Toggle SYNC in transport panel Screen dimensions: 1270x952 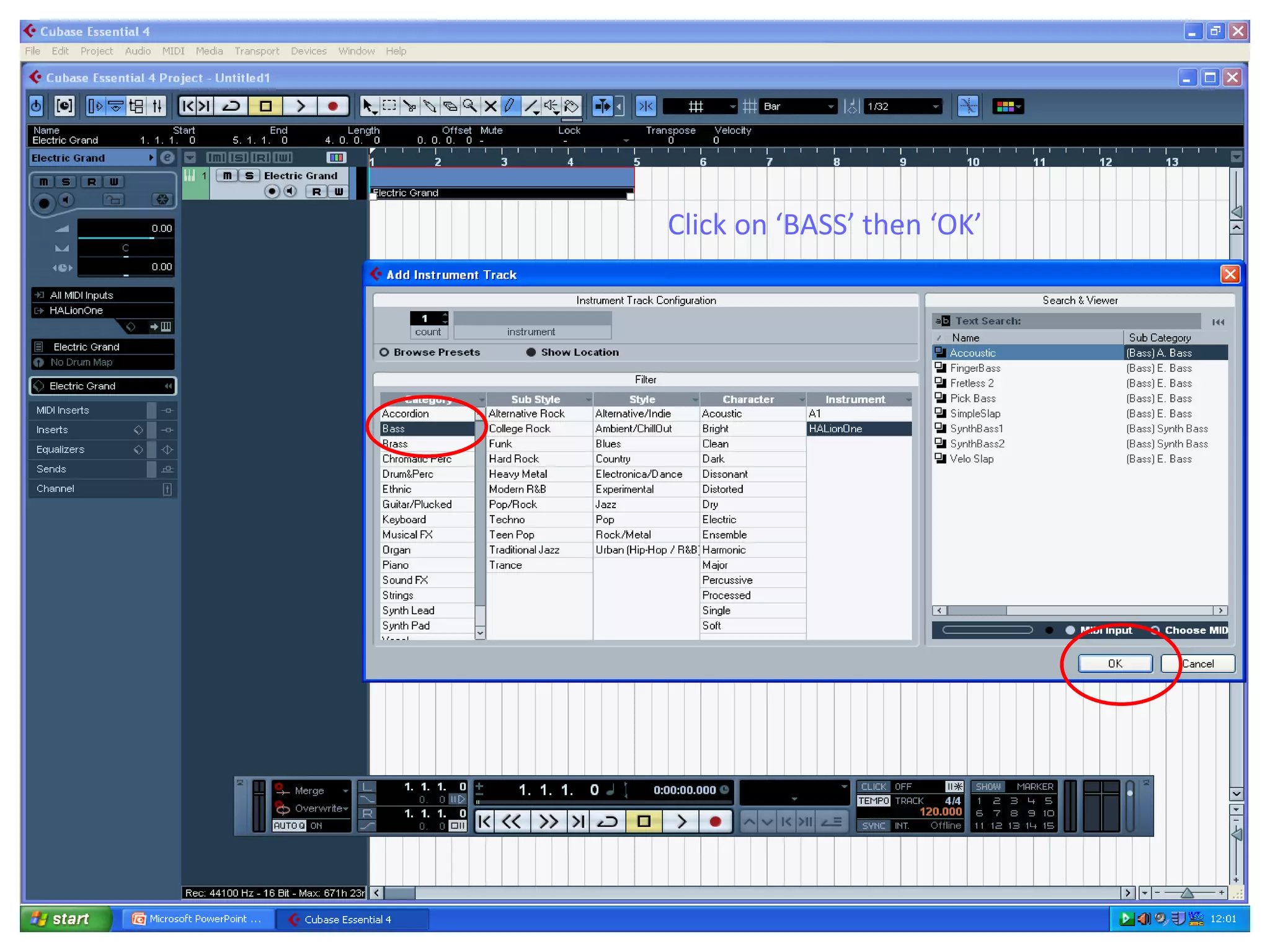tap(874, 826)
